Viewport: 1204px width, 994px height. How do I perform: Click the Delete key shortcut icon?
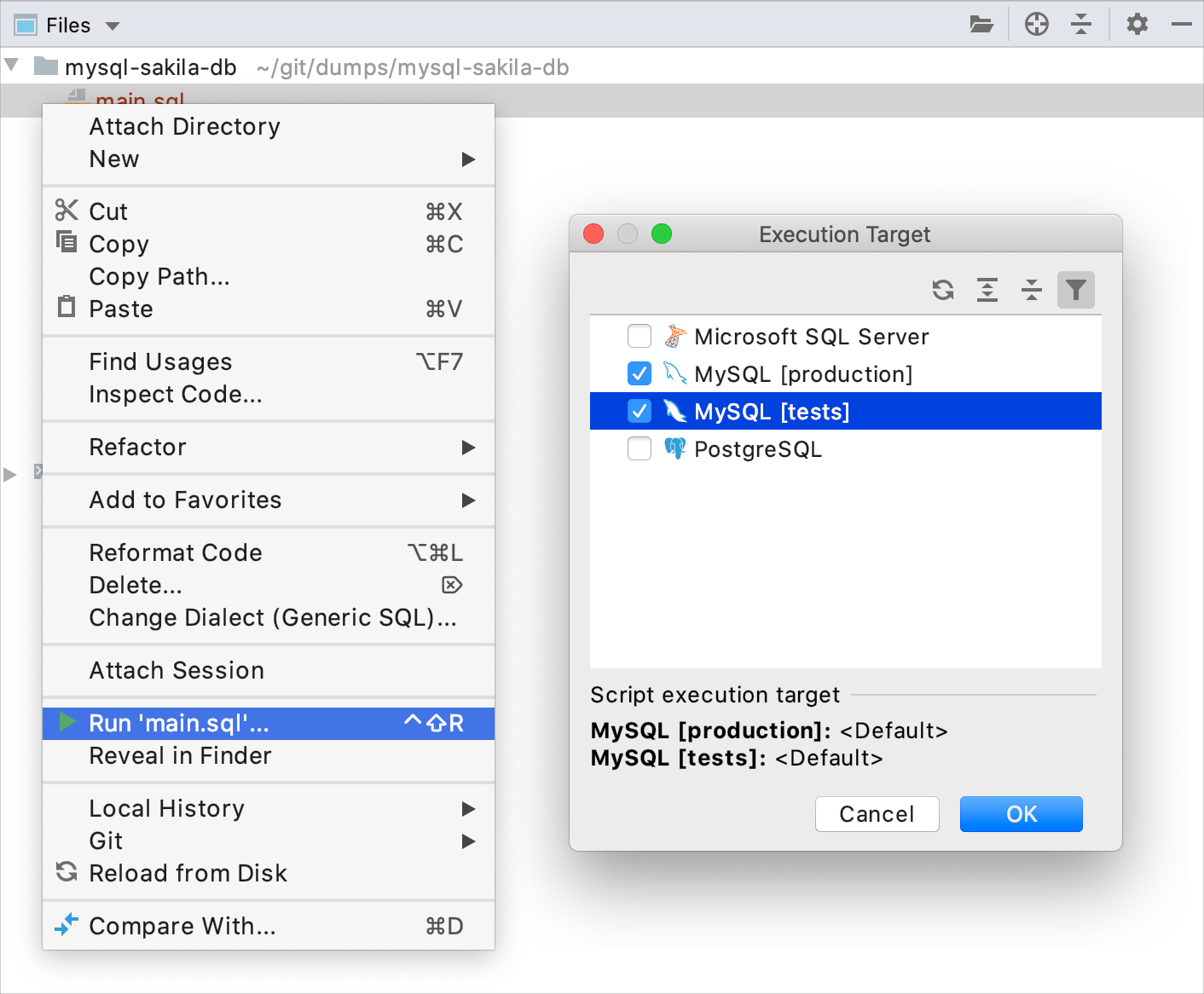(452, 585)
